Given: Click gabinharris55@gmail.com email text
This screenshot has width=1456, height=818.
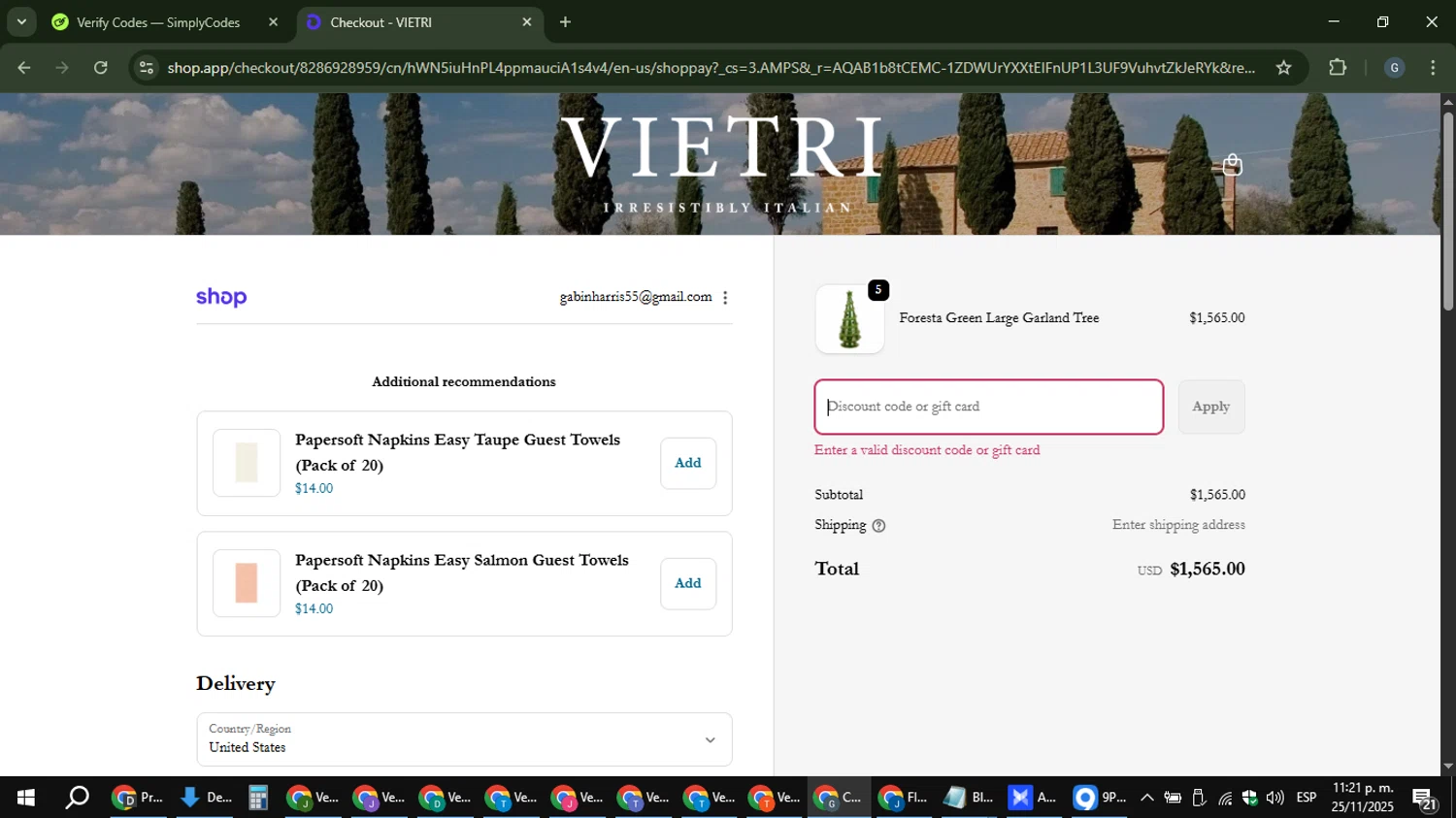Looking at the screenshot, I should [x=636, y=297].
